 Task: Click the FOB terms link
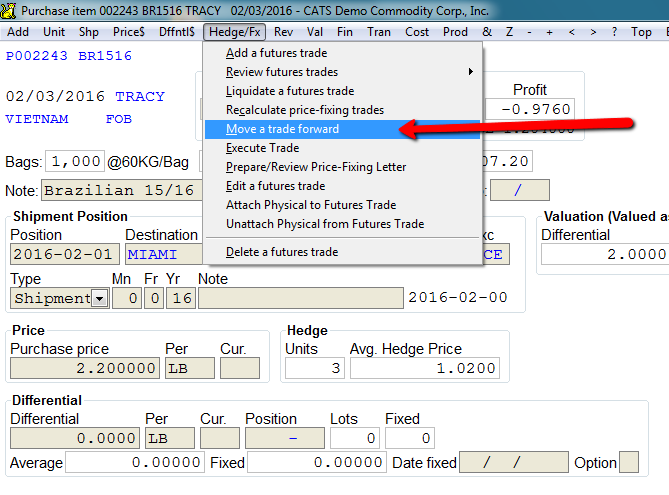pos(119,119)
